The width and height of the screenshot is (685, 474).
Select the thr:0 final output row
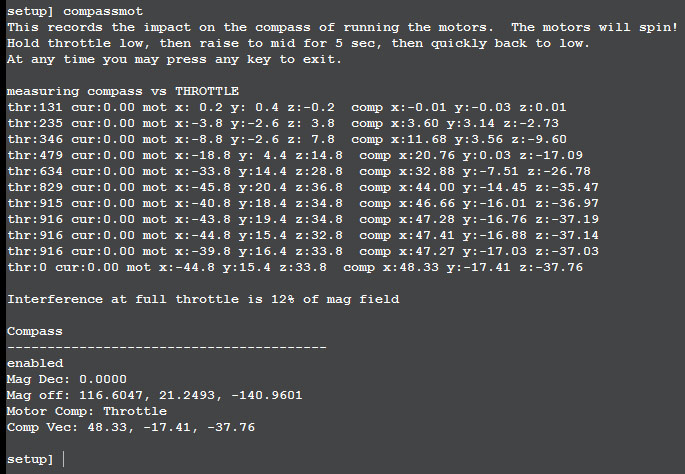[x=295, y=267]
